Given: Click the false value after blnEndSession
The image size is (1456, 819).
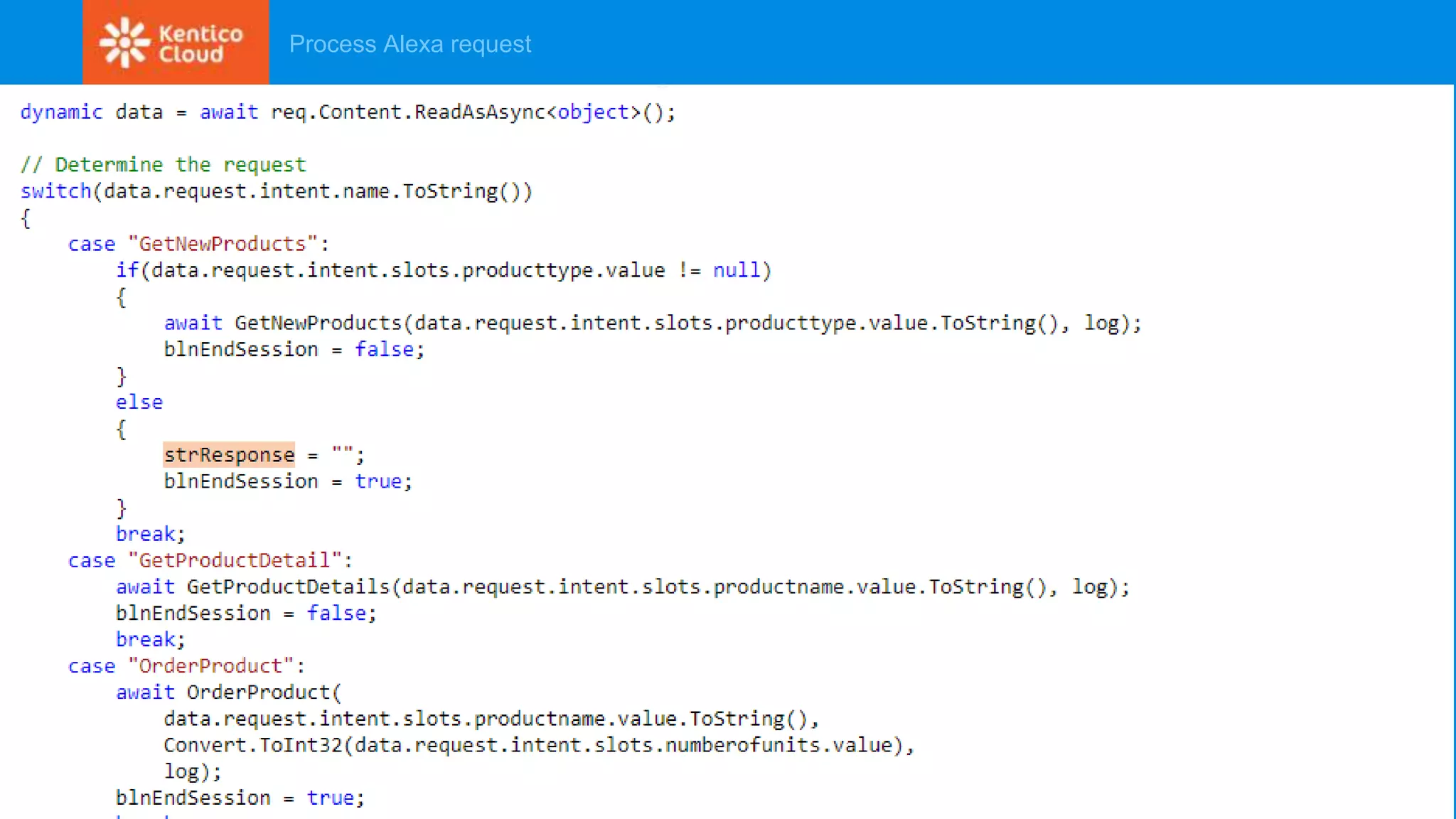Looking at the screenshot, I should (x=384, y=349).
